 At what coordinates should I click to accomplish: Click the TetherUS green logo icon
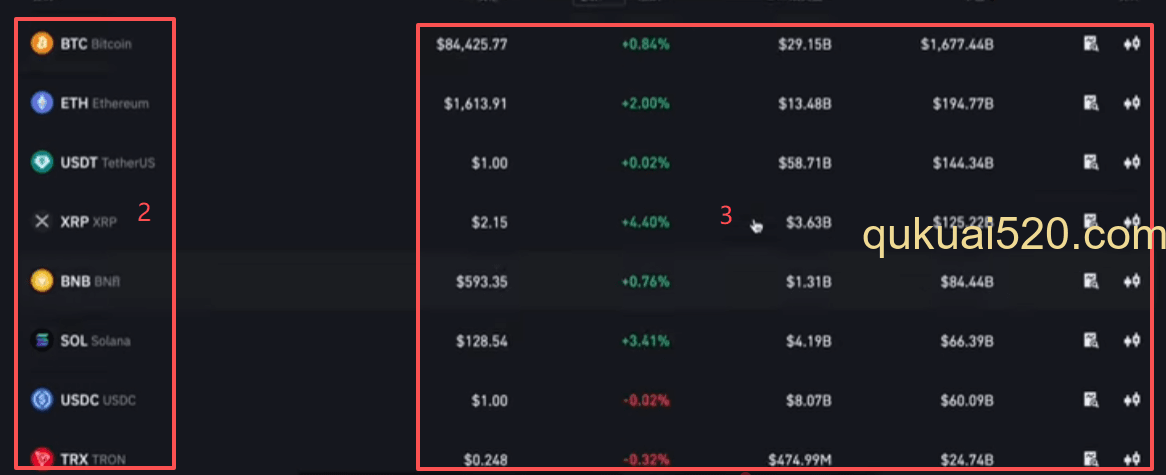click(x=42, y=162)
